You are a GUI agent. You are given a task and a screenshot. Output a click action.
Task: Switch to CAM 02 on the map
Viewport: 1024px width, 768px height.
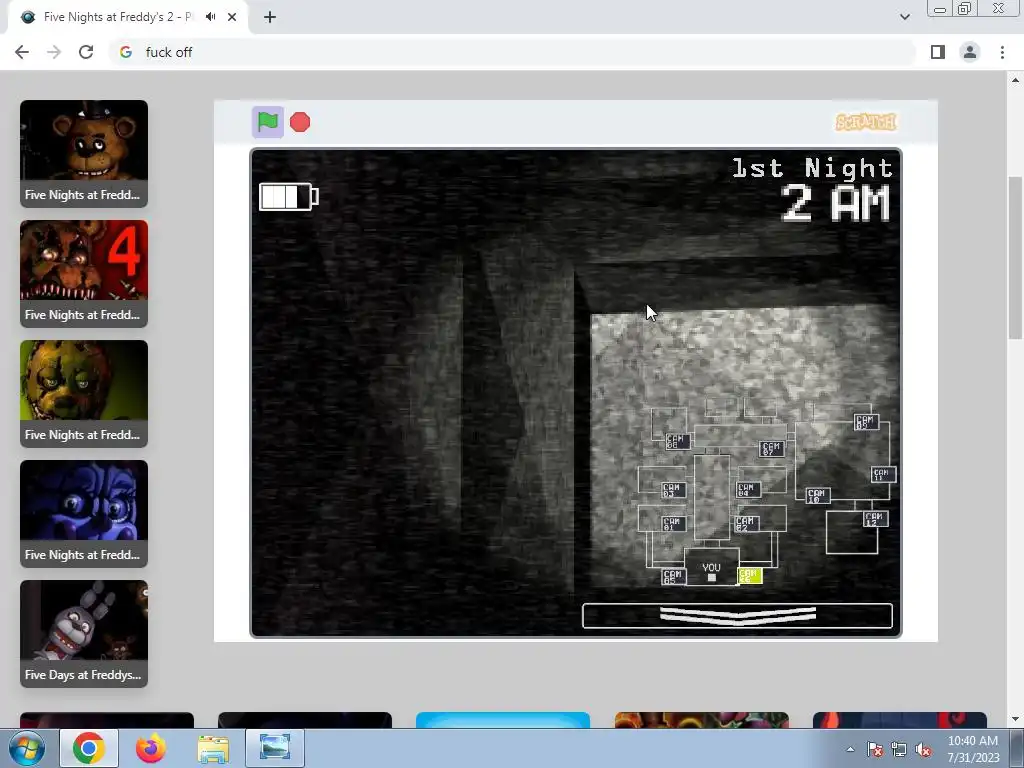[x=746, y=524]
